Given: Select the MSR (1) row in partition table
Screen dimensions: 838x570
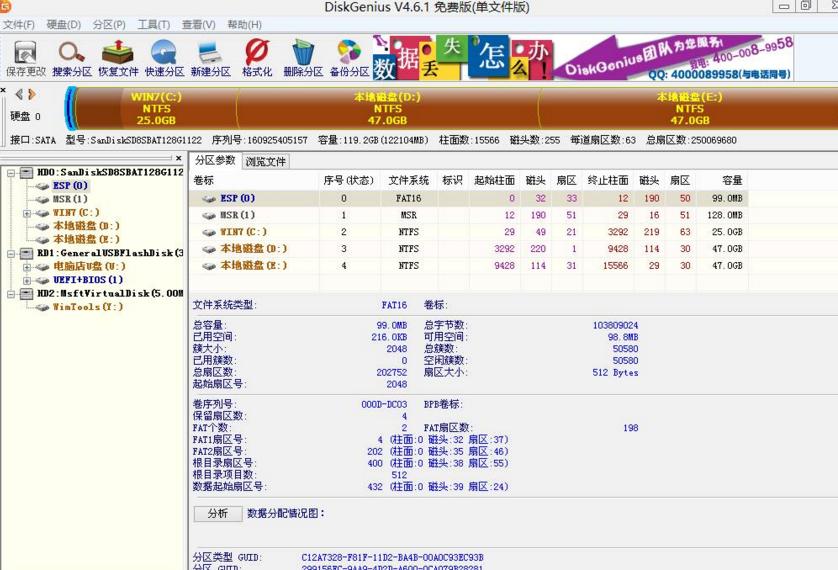Looking at the screenshot, I should (x=469, y=215).
